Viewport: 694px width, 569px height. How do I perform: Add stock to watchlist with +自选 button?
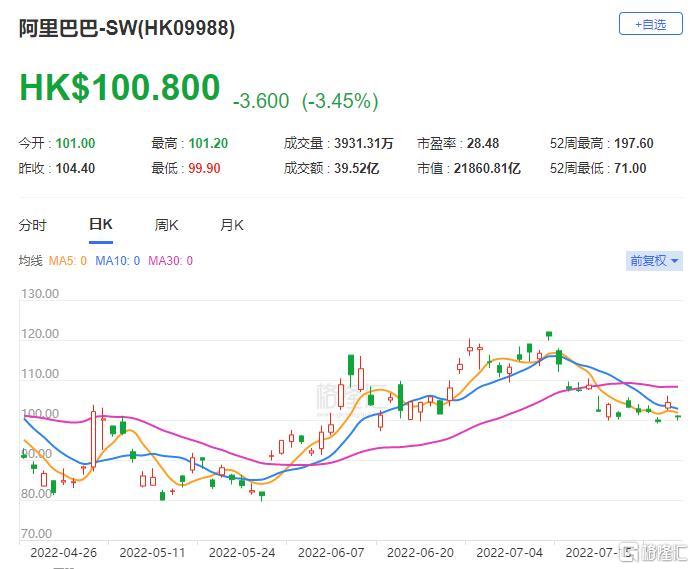[650, 24]
